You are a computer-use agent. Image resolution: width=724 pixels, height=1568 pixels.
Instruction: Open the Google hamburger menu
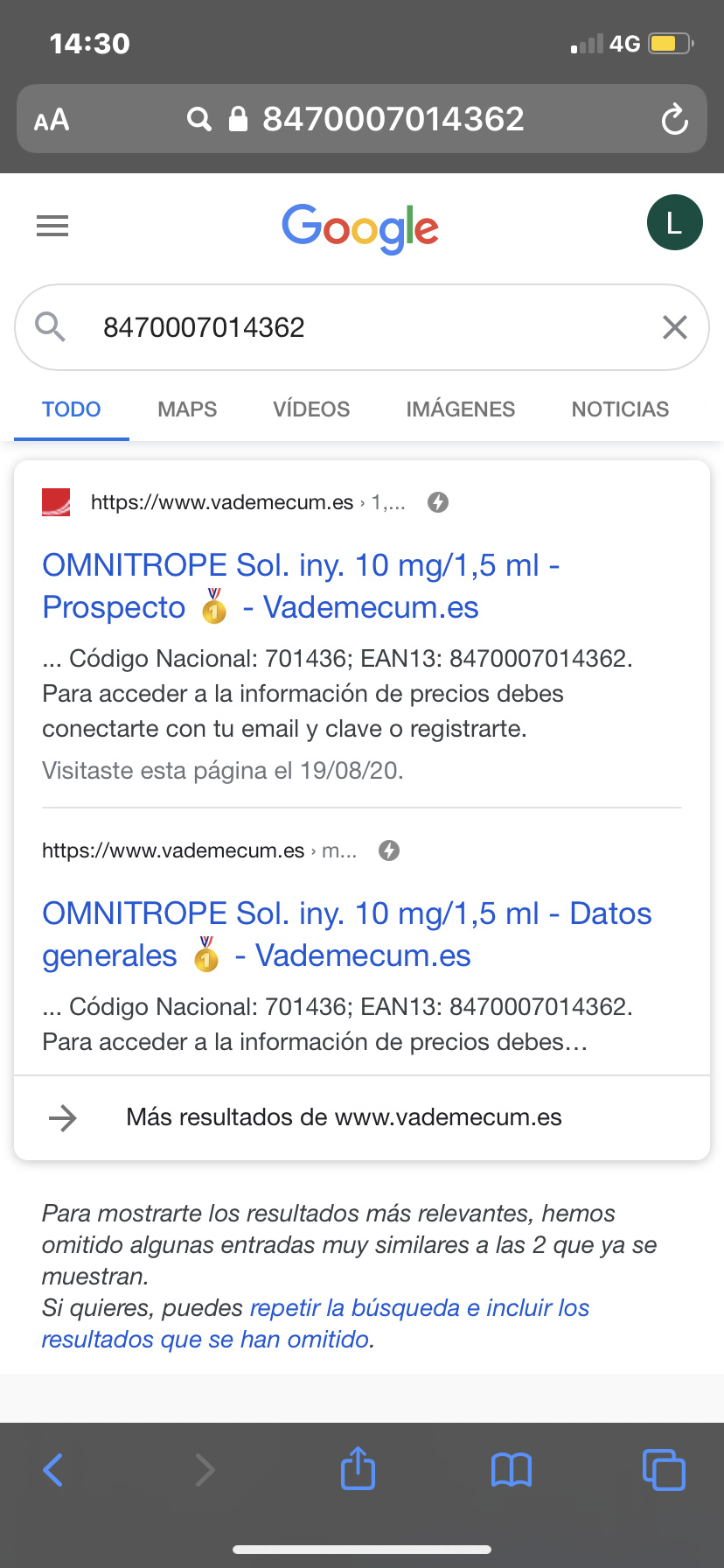coord(52,226)
